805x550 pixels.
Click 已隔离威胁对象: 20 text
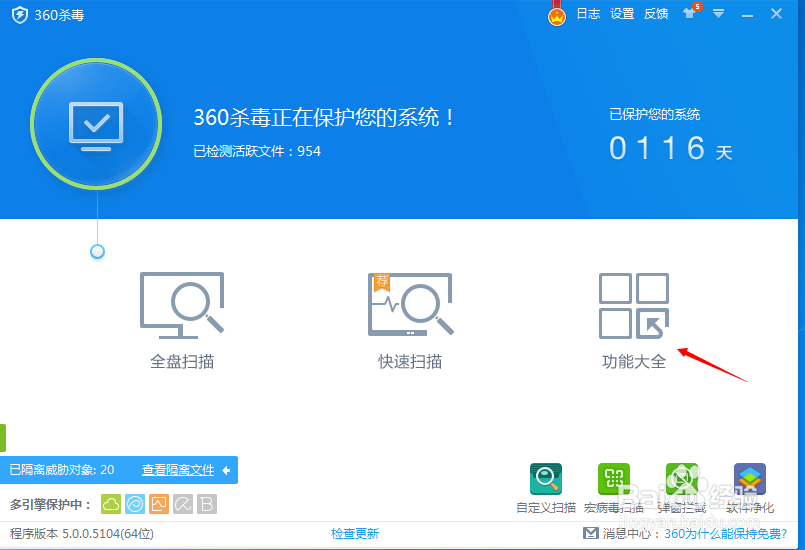coord(62,470)
